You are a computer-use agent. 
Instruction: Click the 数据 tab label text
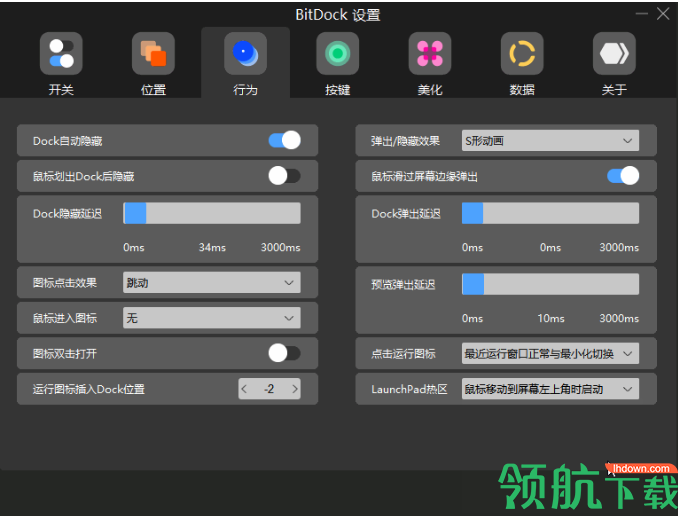522,90
